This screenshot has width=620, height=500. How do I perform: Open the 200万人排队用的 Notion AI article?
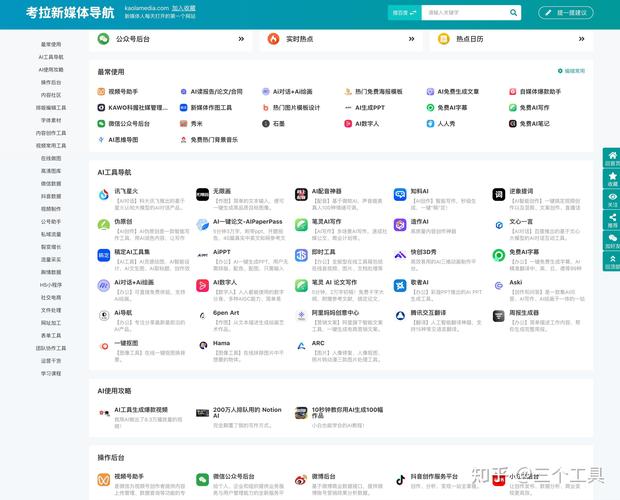coord(247,412)
